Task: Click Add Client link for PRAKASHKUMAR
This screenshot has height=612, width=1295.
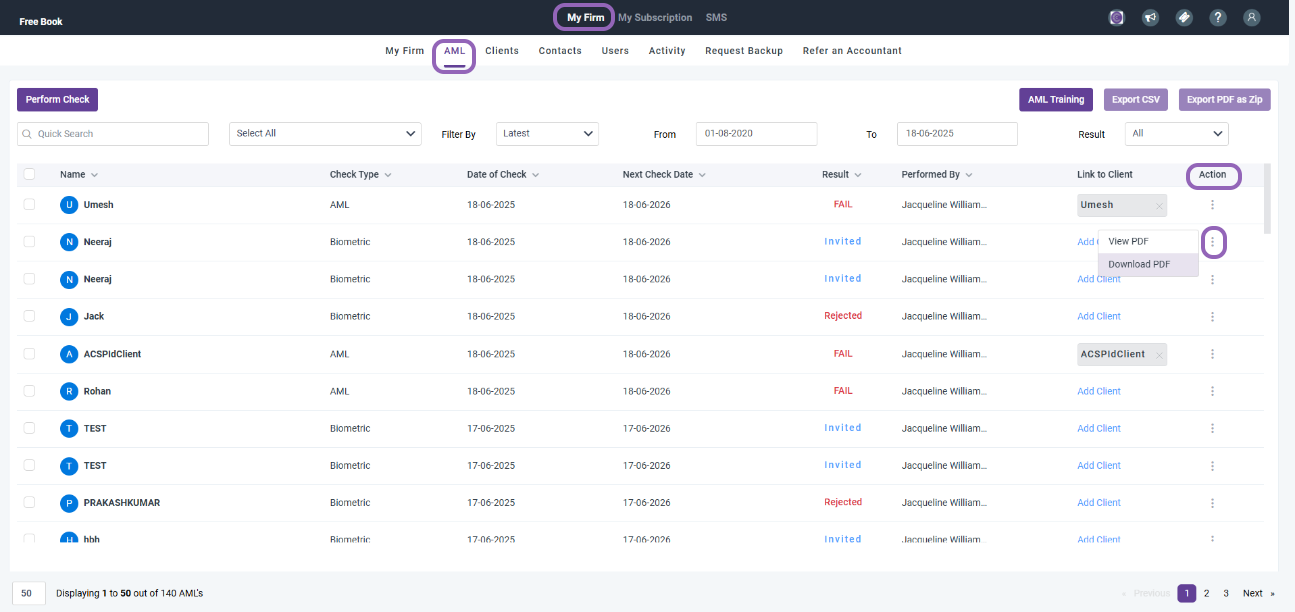Action: coord(1099,503)
